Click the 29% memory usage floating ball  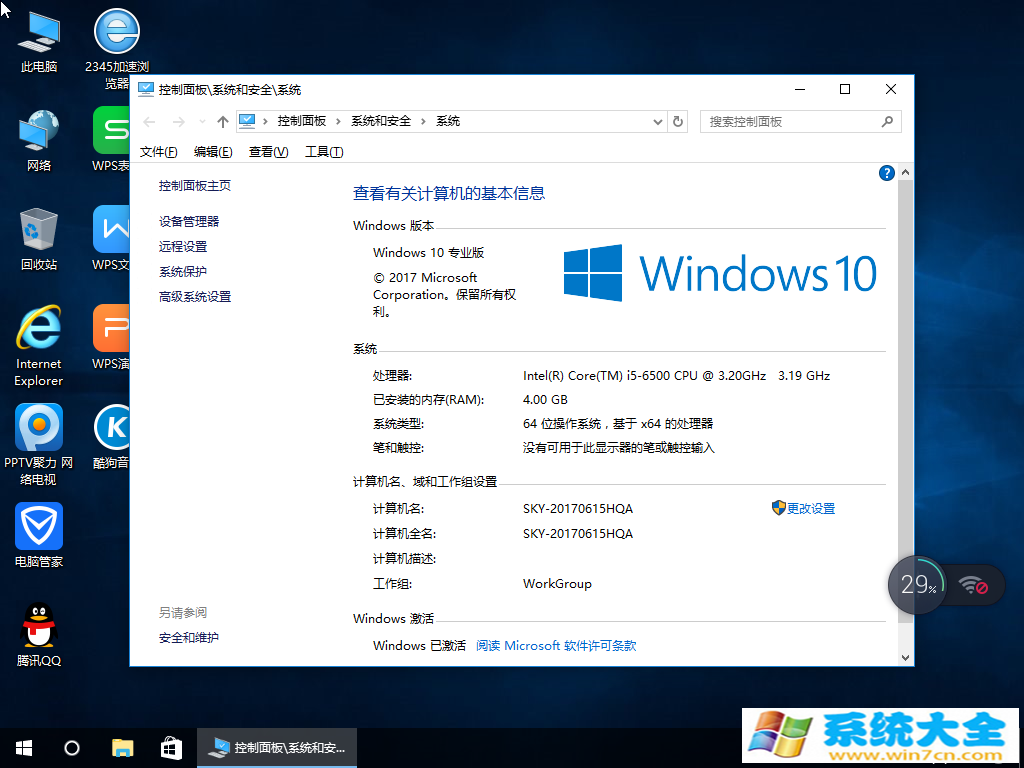tap(917, 584)
